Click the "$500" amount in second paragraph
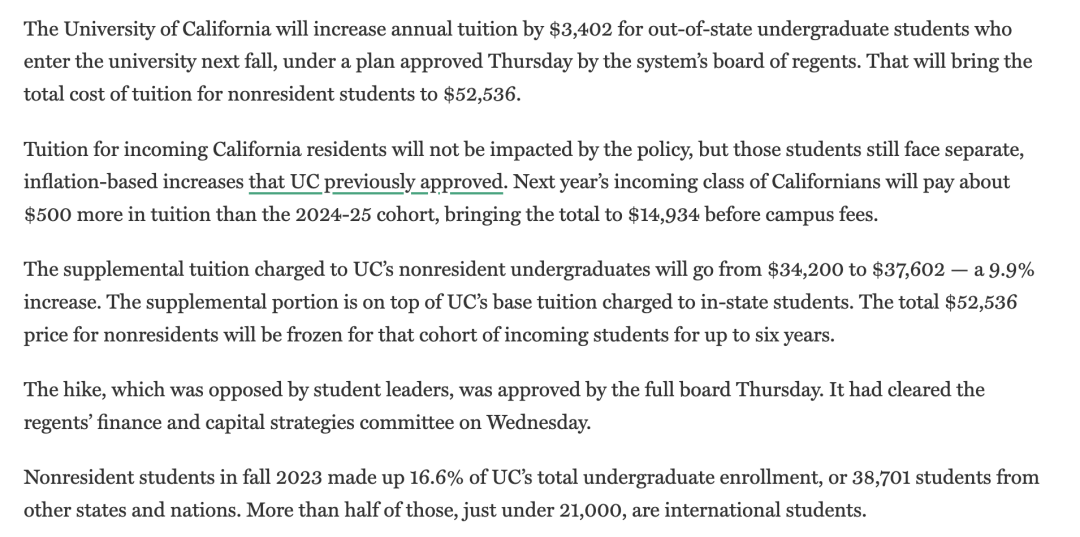 pos(48,215)
